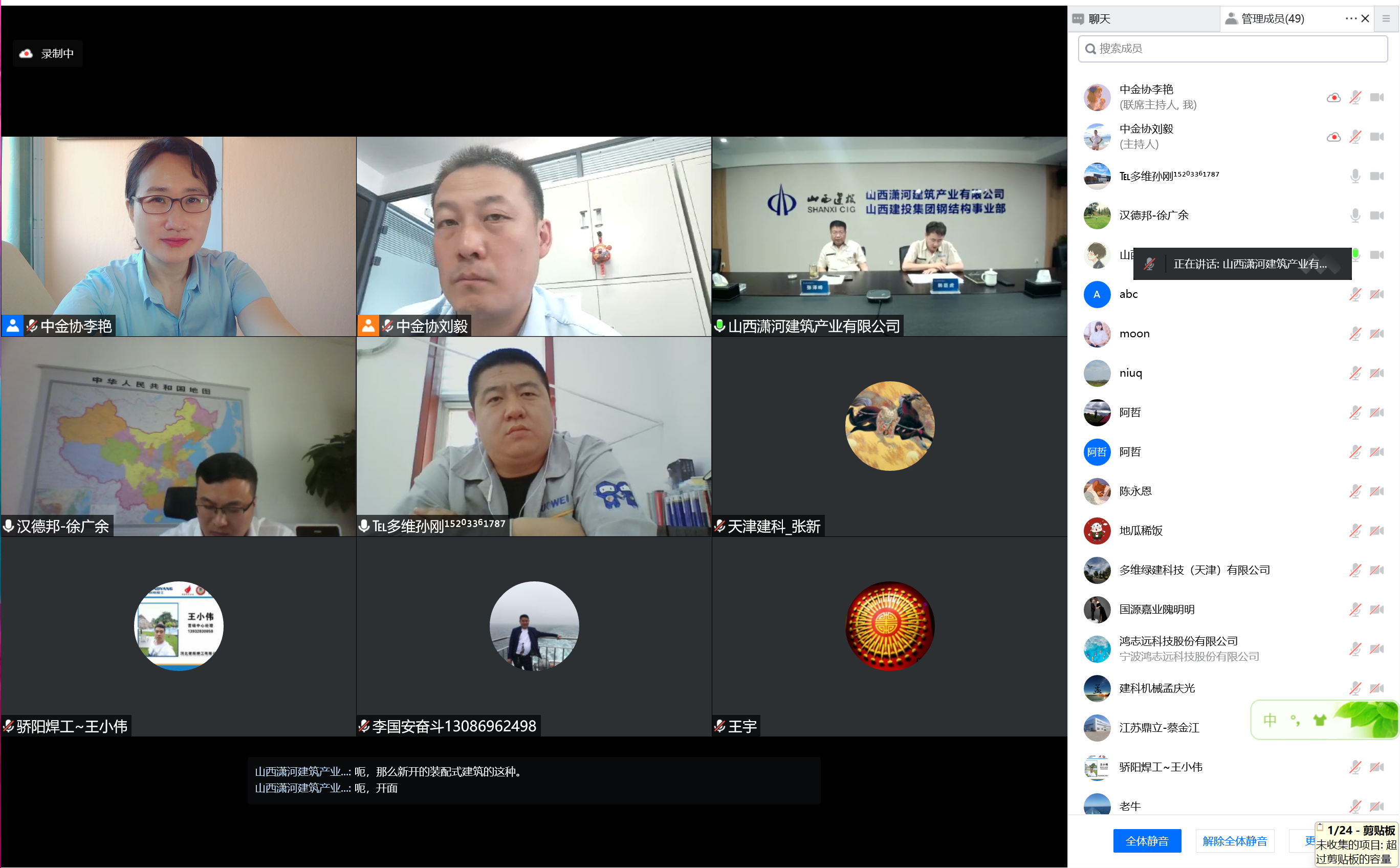Click the 王宇 avatar tile
1400x868 pixels.
pyautogui.click(x=889, y=637)
